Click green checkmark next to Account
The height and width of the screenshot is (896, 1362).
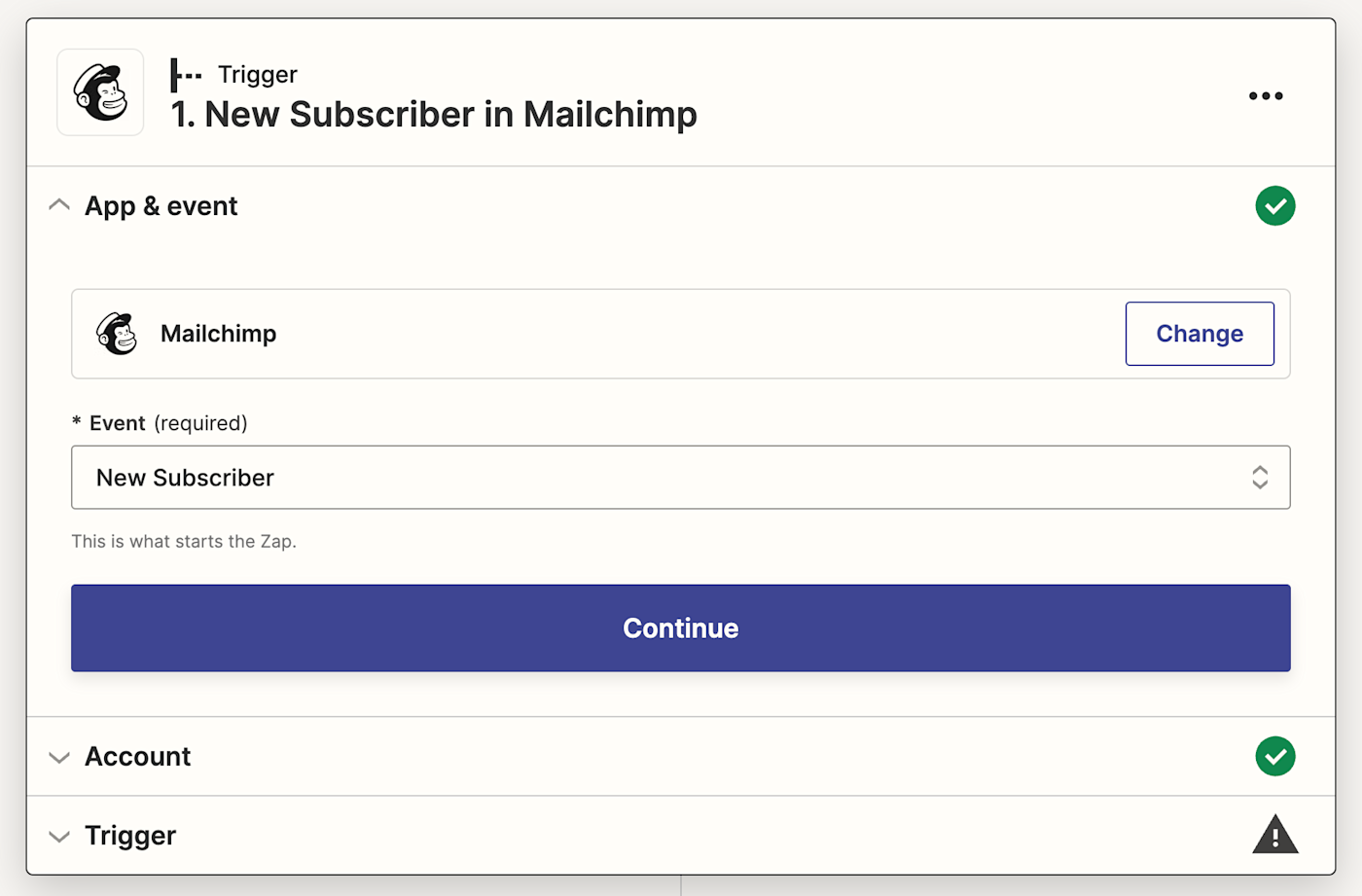(1274, 757)
